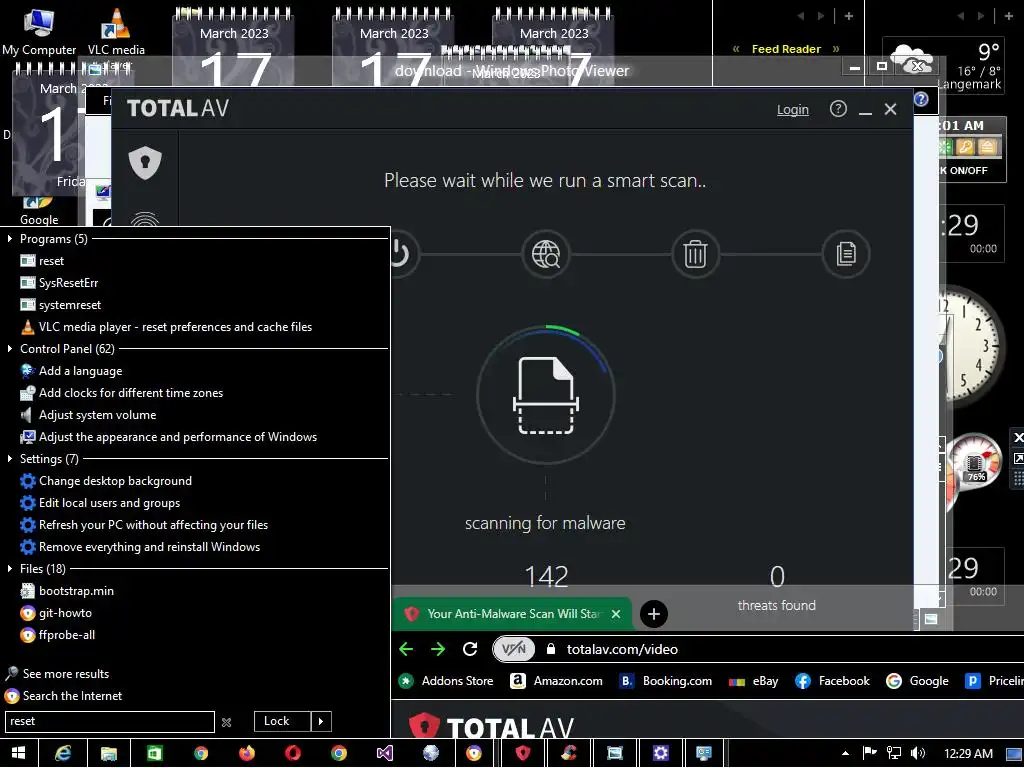Image resolution: width=1024 pixels, height=768 pixels.
Task: Launch Internet Explorer from taskbar
Action: [63, 754]
